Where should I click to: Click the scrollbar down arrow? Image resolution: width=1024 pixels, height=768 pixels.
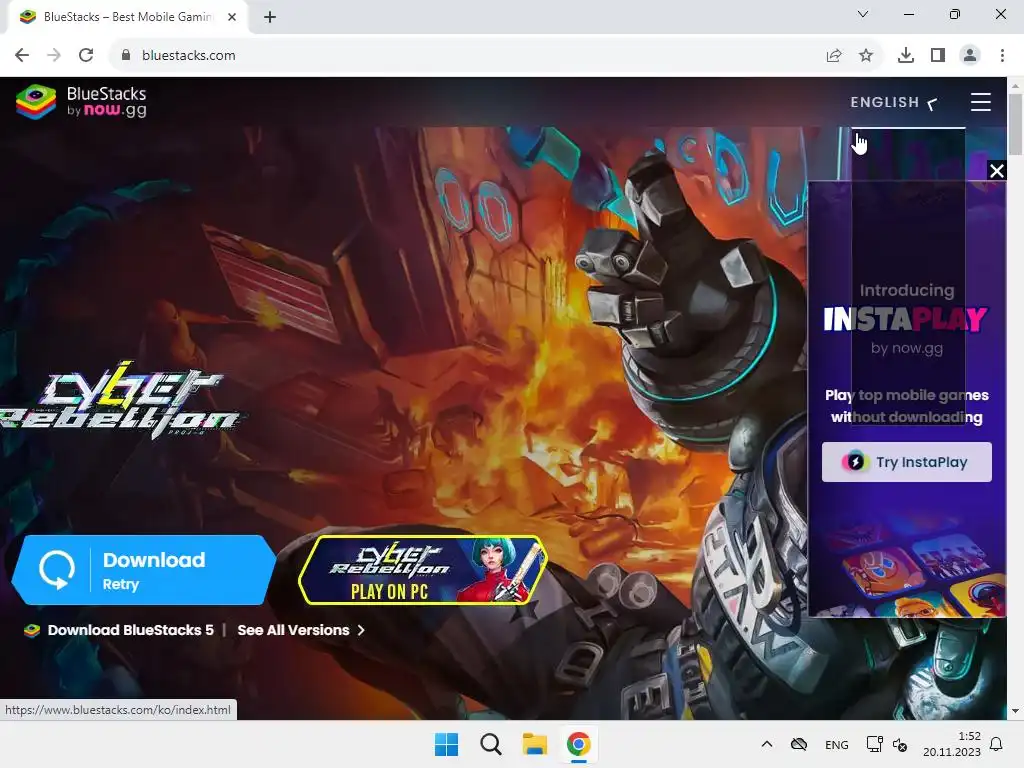[x=1015, y=711]
